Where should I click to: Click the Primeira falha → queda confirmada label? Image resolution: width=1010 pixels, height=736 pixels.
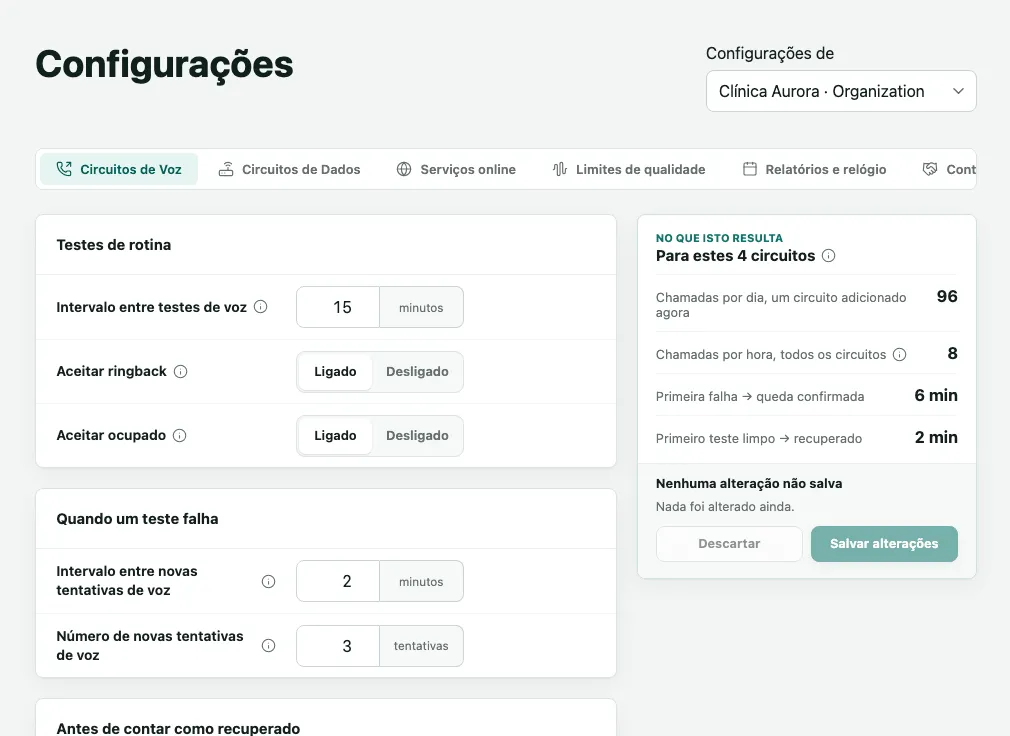[760, 397]
